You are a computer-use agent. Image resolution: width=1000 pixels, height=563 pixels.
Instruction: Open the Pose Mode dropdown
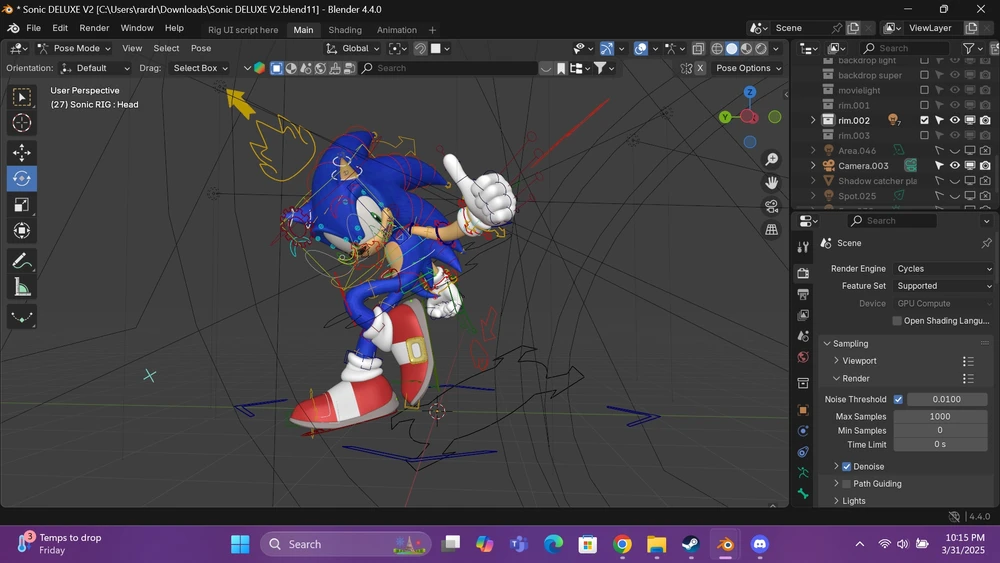point(74,48)
